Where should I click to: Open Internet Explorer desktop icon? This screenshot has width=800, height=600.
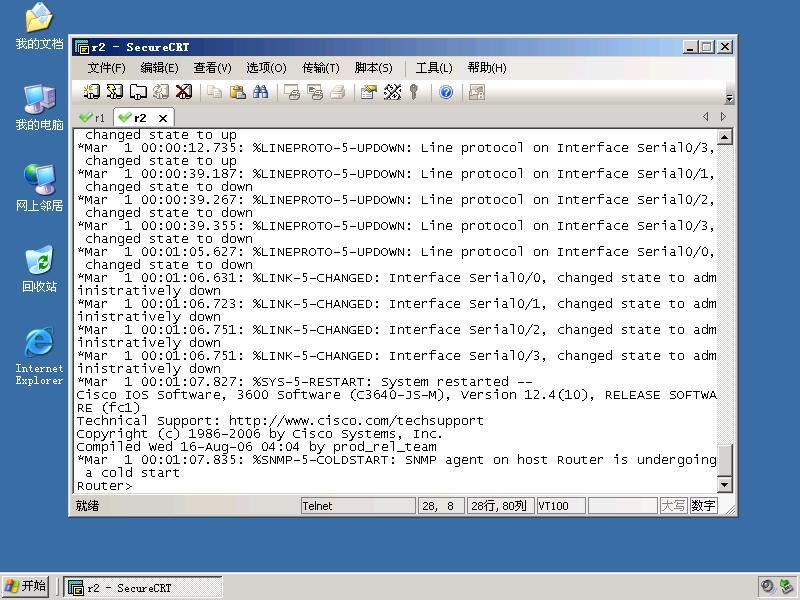pos(39,356)
